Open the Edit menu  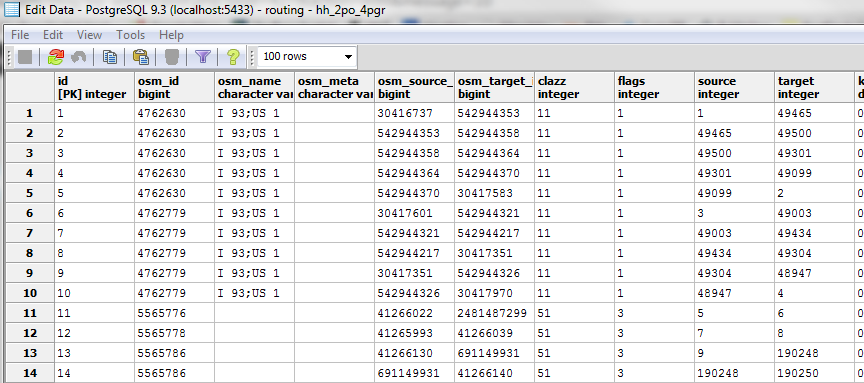(53, 35)
